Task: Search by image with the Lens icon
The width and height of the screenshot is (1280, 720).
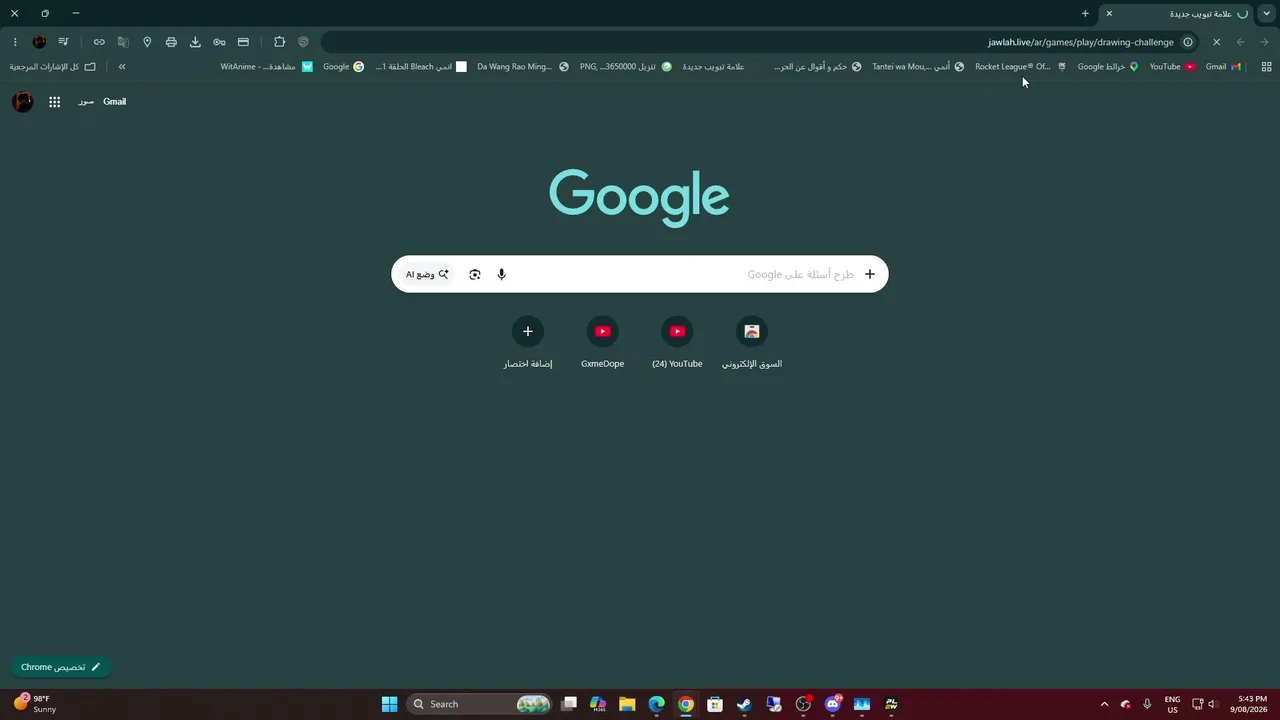Action: coord(475,274)
